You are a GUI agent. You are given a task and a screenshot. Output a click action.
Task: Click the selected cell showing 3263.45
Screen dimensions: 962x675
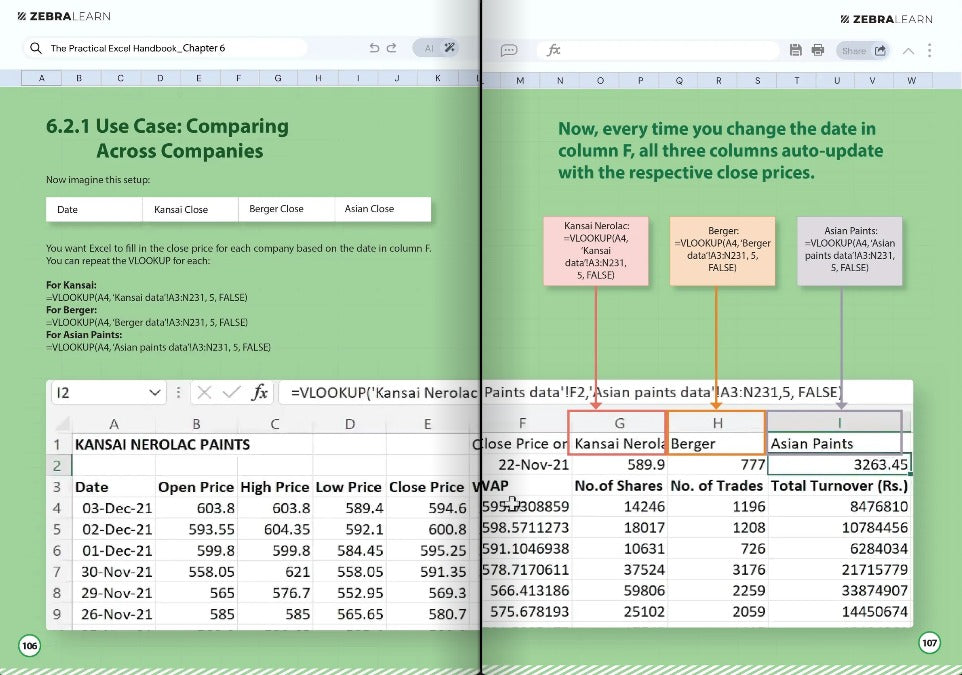tap(839, 465)
